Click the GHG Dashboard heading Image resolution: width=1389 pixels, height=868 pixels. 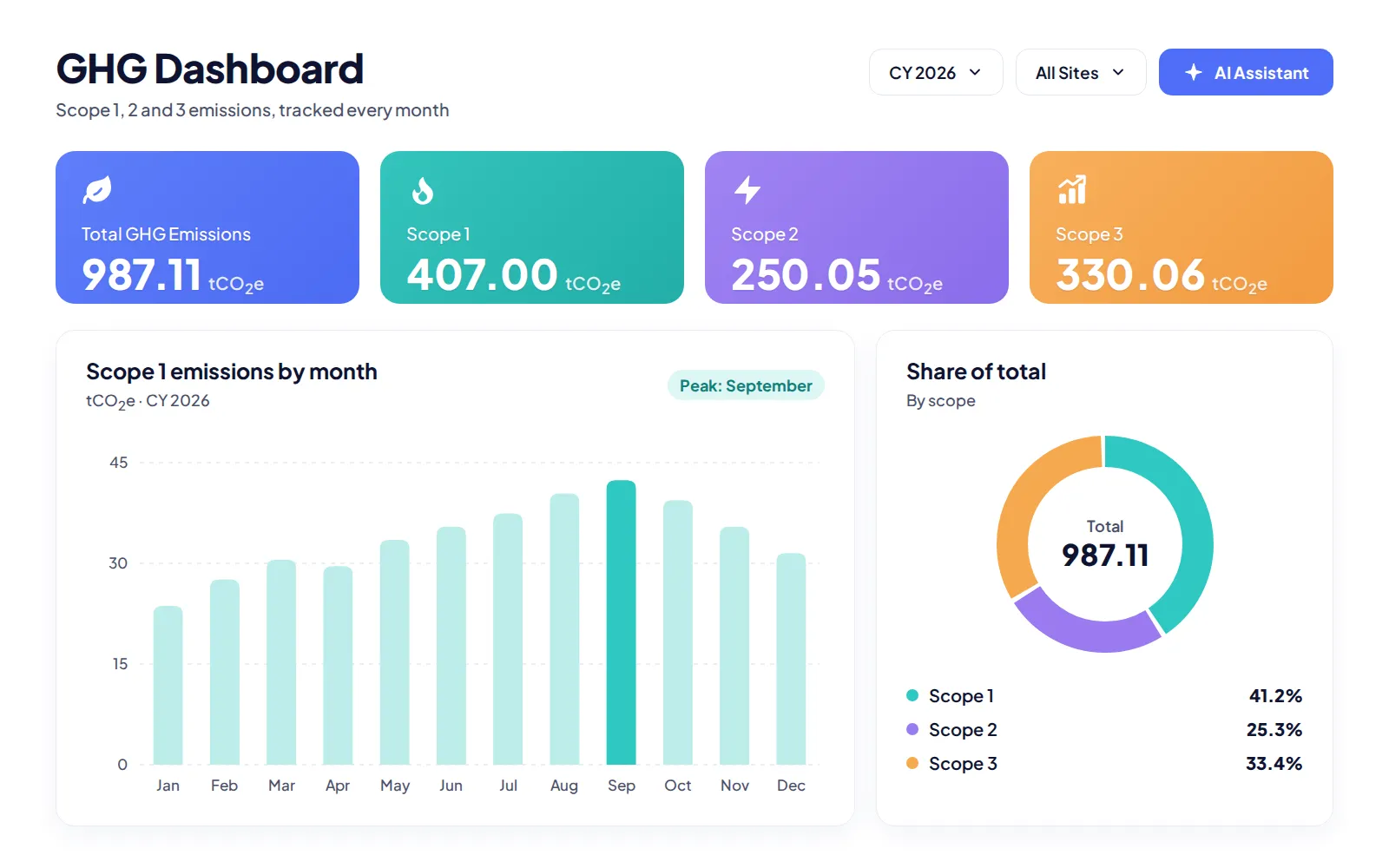[209, 69]
